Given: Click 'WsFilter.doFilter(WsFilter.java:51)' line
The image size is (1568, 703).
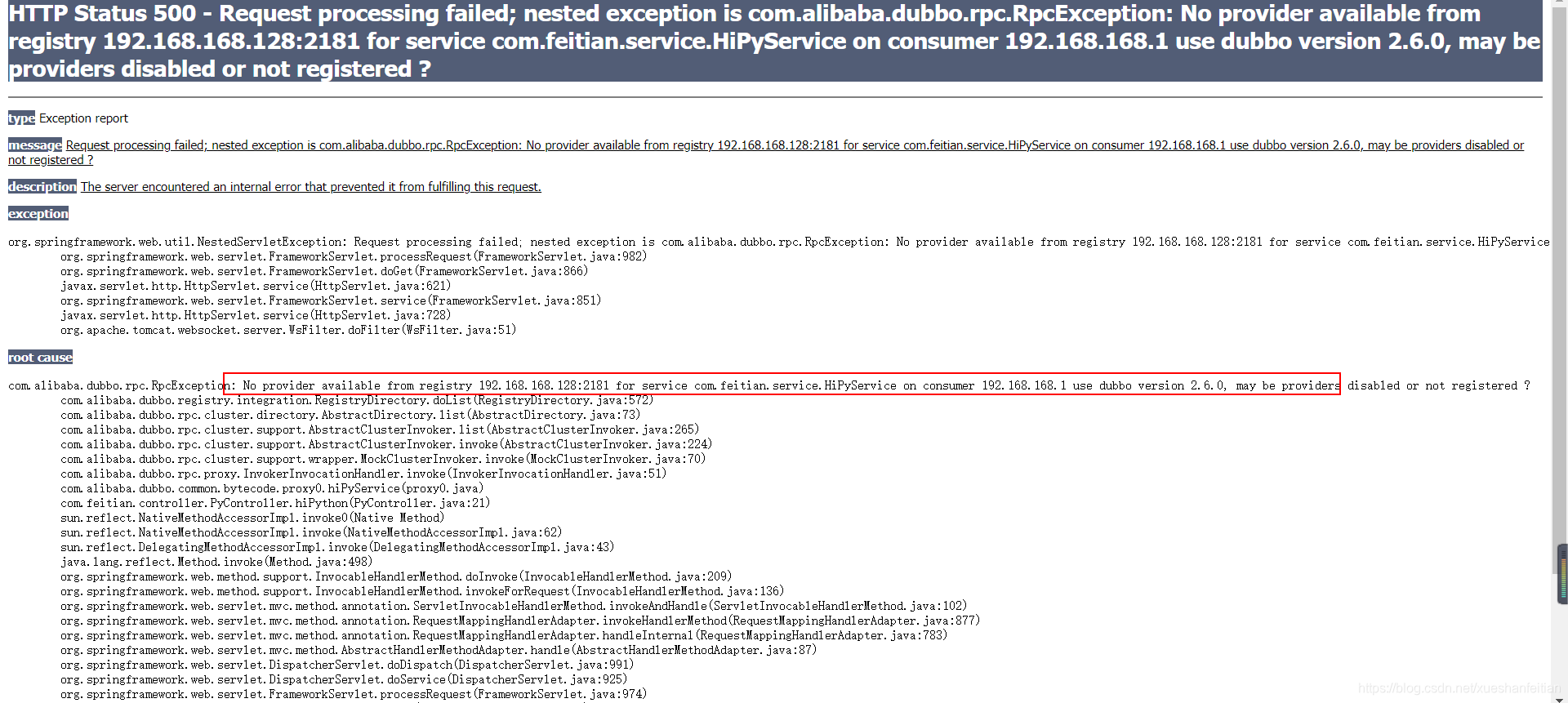Looking at the screenshot, I should (x=288, y=330).
